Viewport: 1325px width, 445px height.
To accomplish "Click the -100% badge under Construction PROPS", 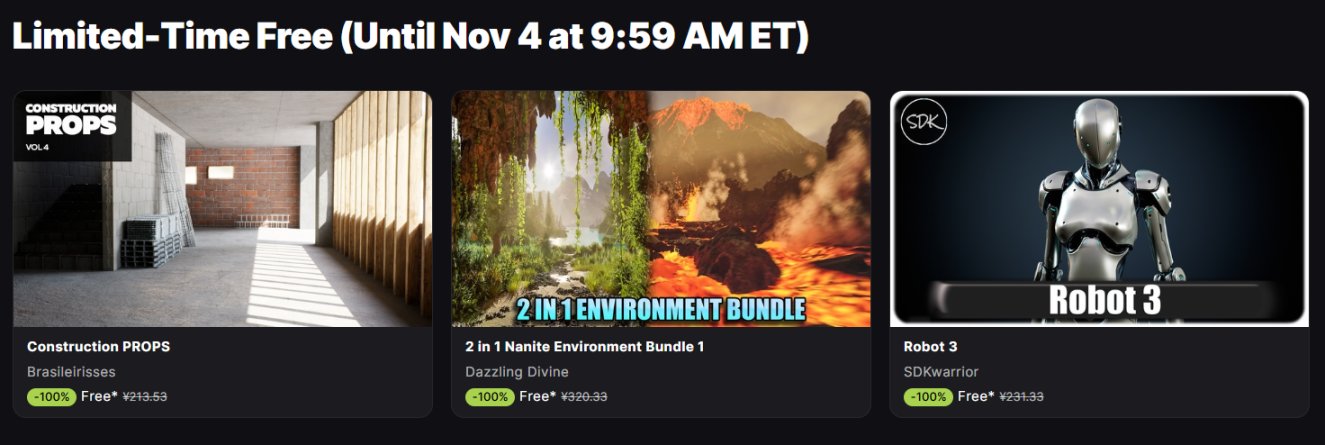I will (x=51, y=397).
